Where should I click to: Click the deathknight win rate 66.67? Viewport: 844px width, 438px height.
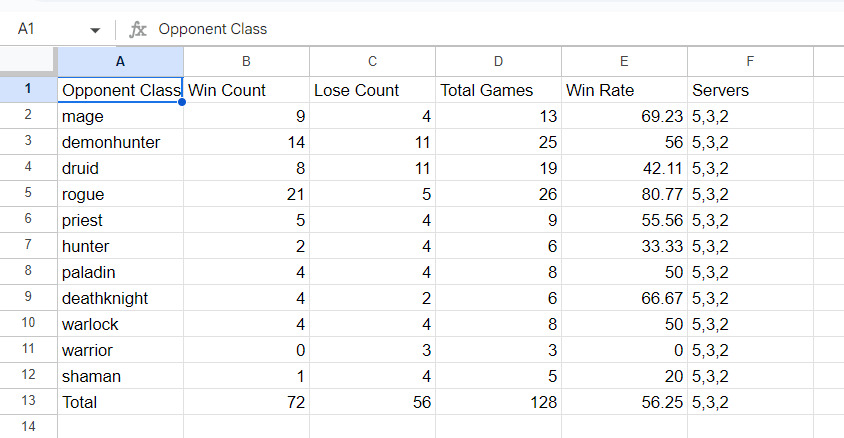pyautogui.click(x=623, y=298)
